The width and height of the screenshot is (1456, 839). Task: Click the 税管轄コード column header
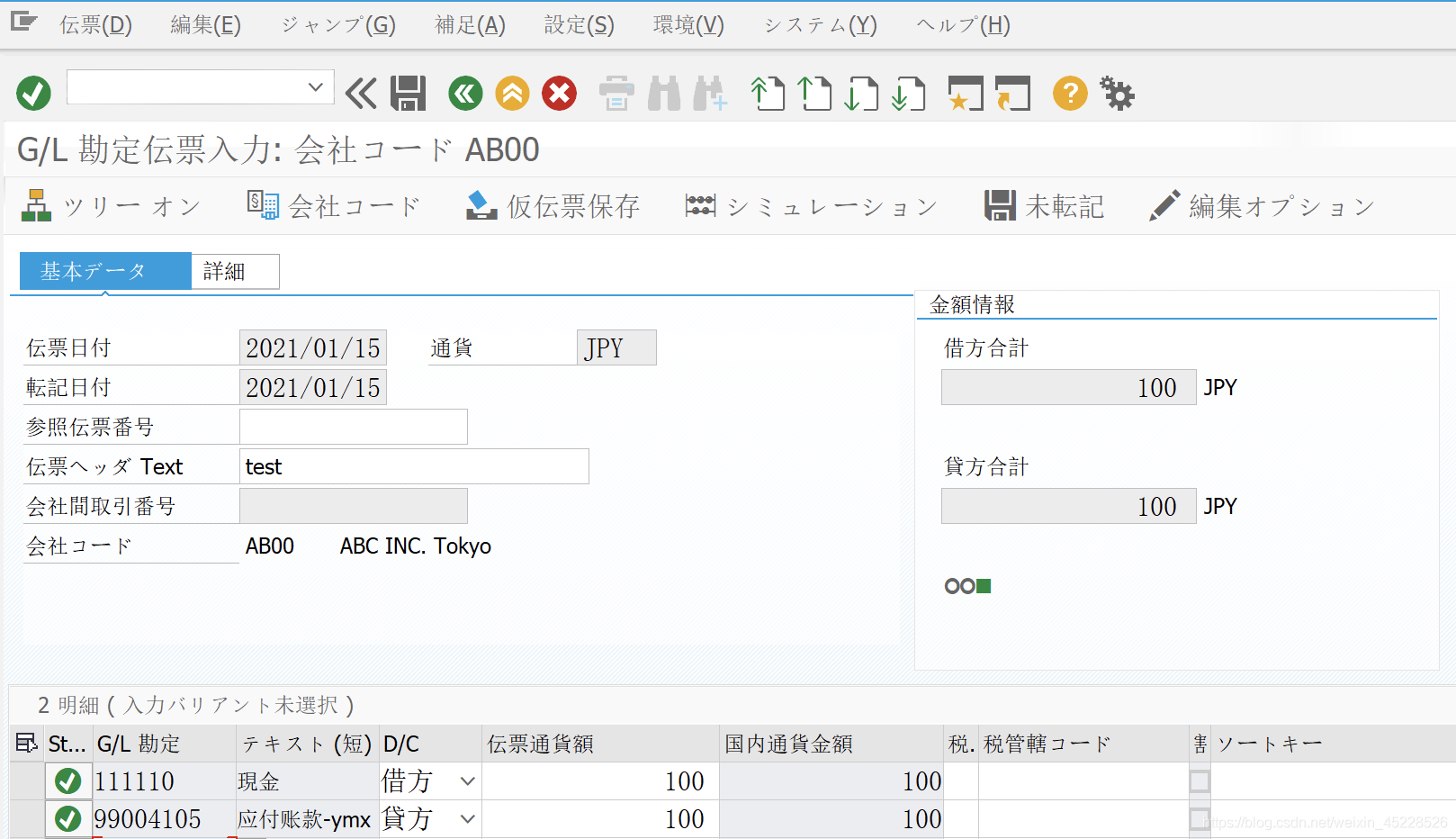[x=1083, y=744]
